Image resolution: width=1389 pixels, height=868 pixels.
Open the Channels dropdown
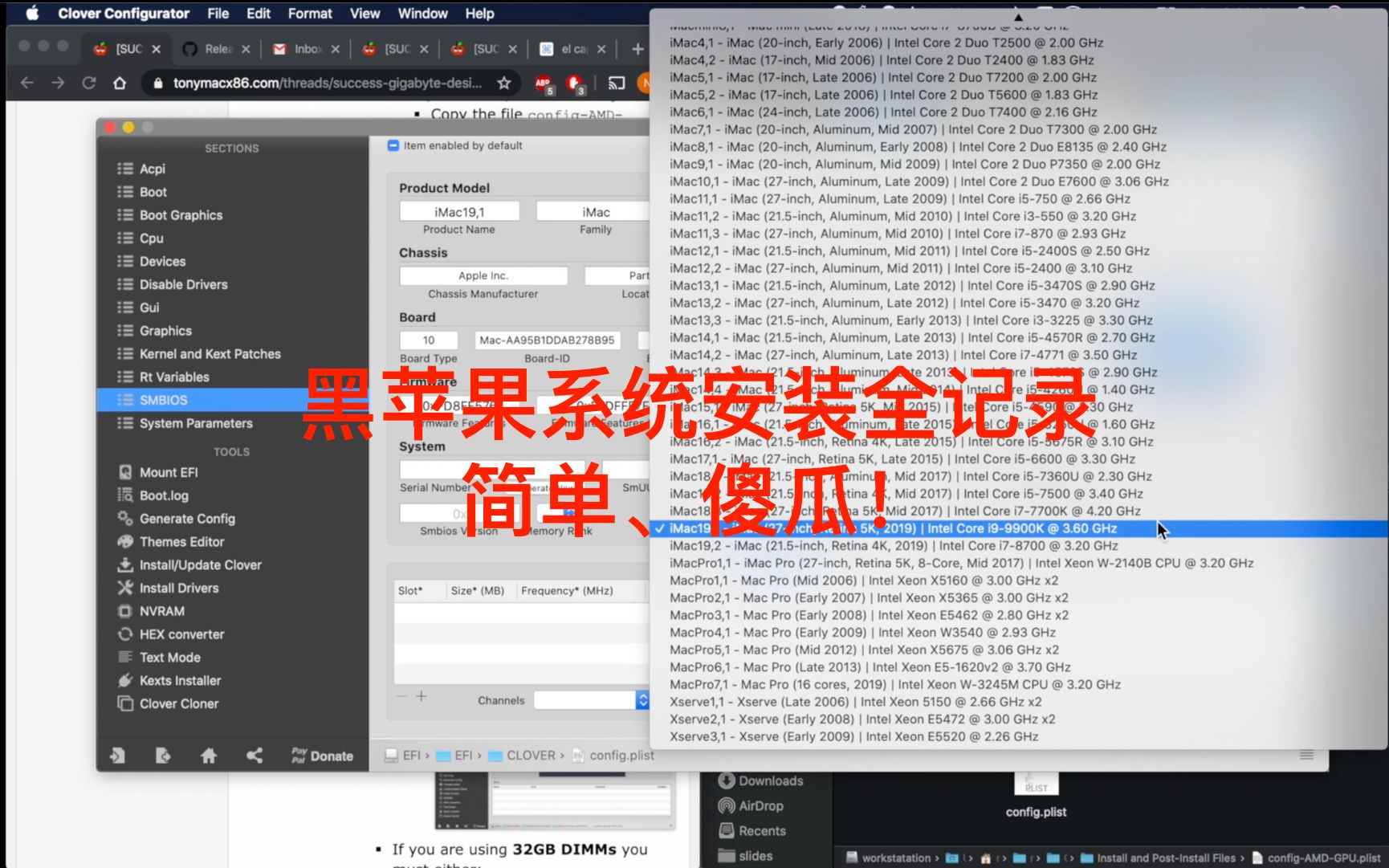pos(593,700)
